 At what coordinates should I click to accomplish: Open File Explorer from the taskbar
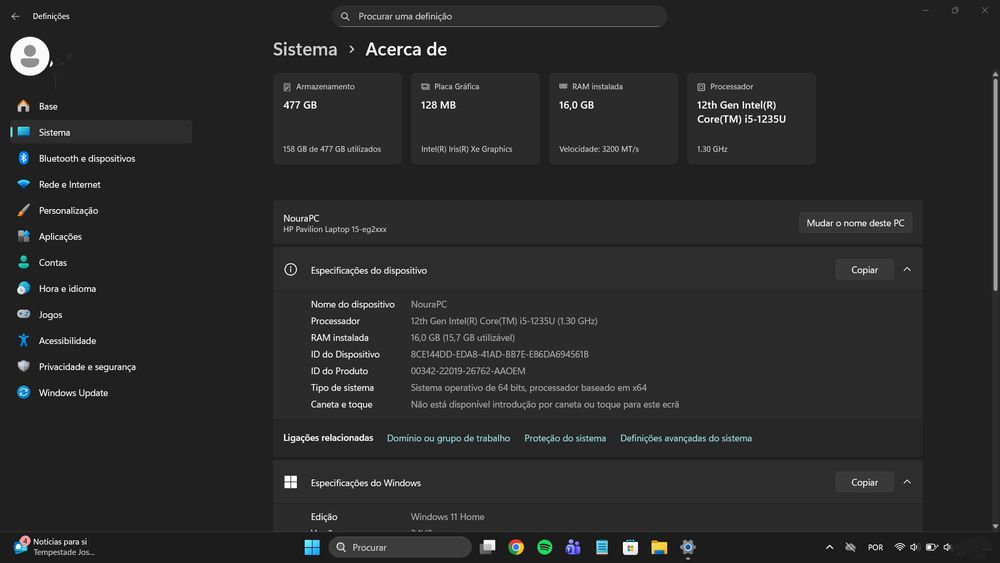coord(659,547)
